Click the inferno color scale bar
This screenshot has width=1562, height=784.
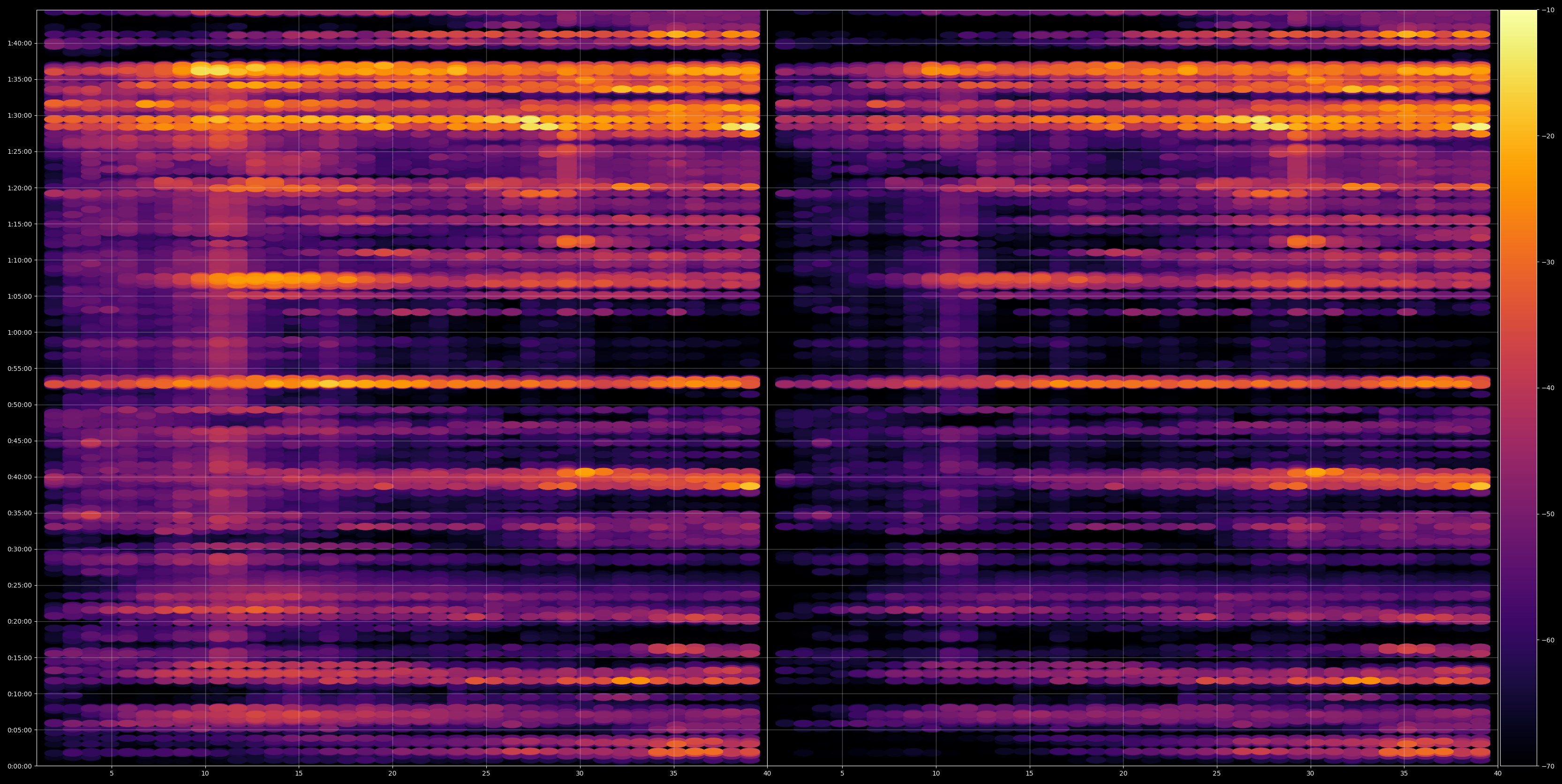1518,388
